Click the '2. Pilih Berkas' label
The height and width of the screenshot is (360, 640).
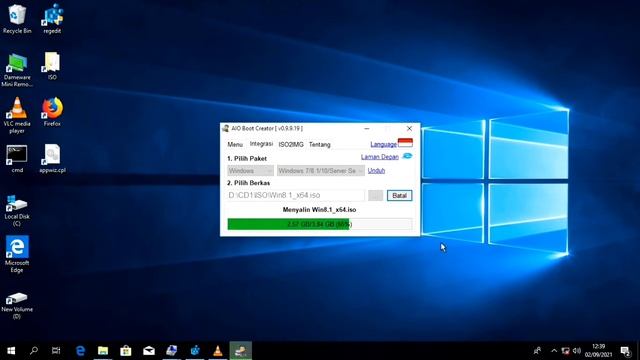point(249,183)
